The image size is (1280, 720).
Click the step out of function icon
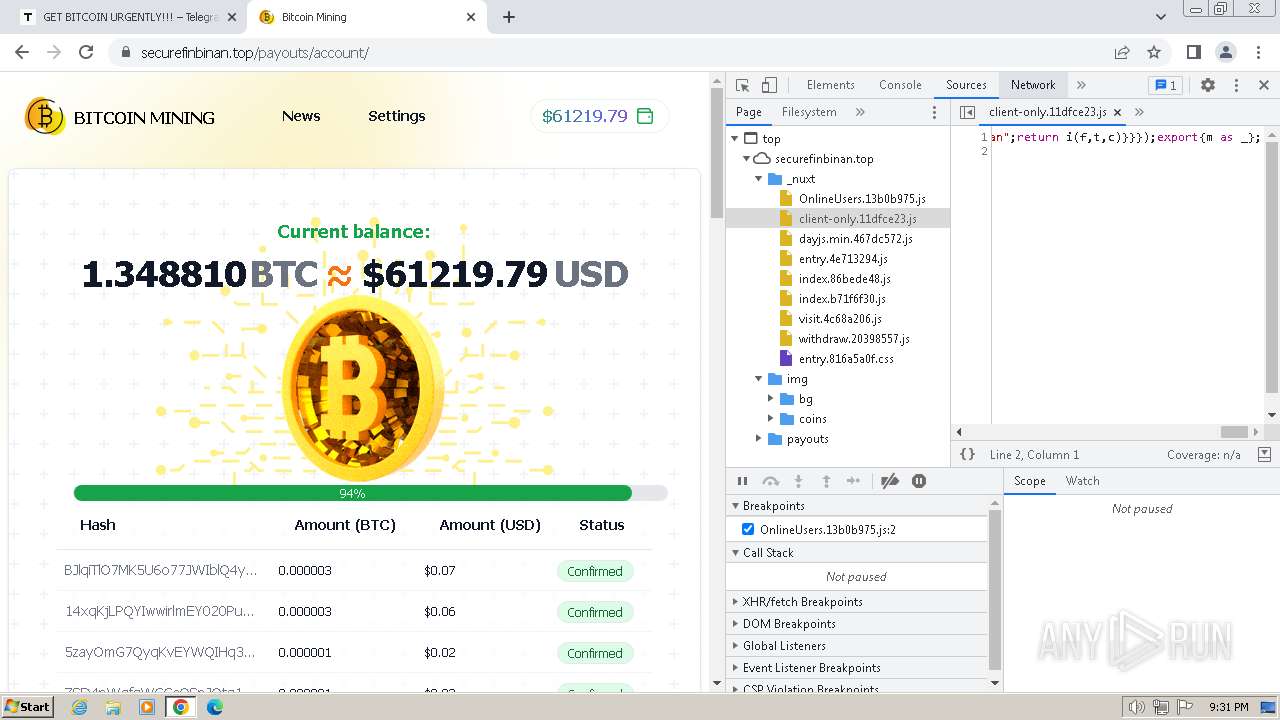[826, 481]
